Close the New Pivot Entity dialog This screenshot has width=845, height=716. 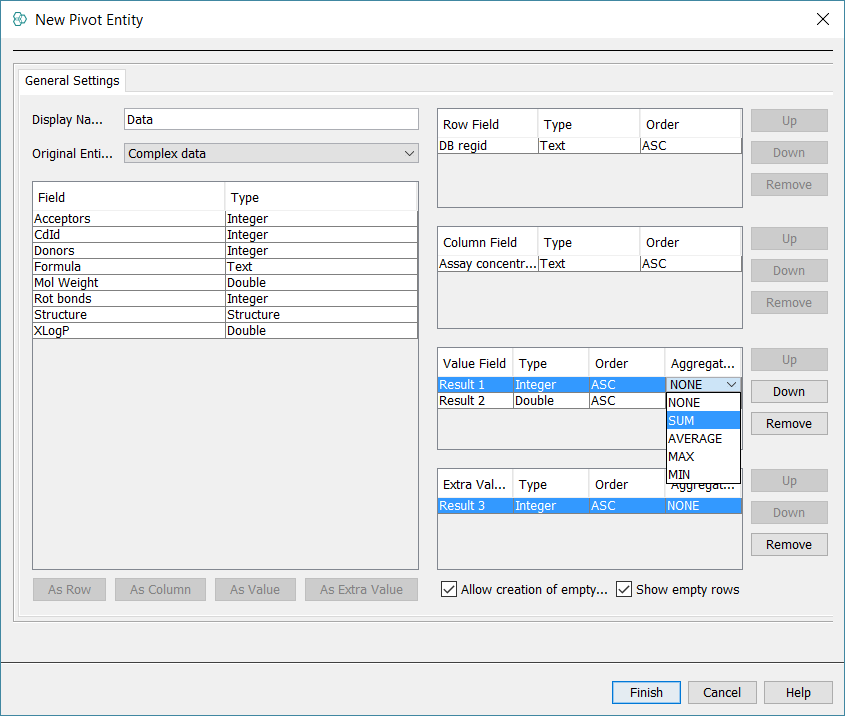(822, 19)
